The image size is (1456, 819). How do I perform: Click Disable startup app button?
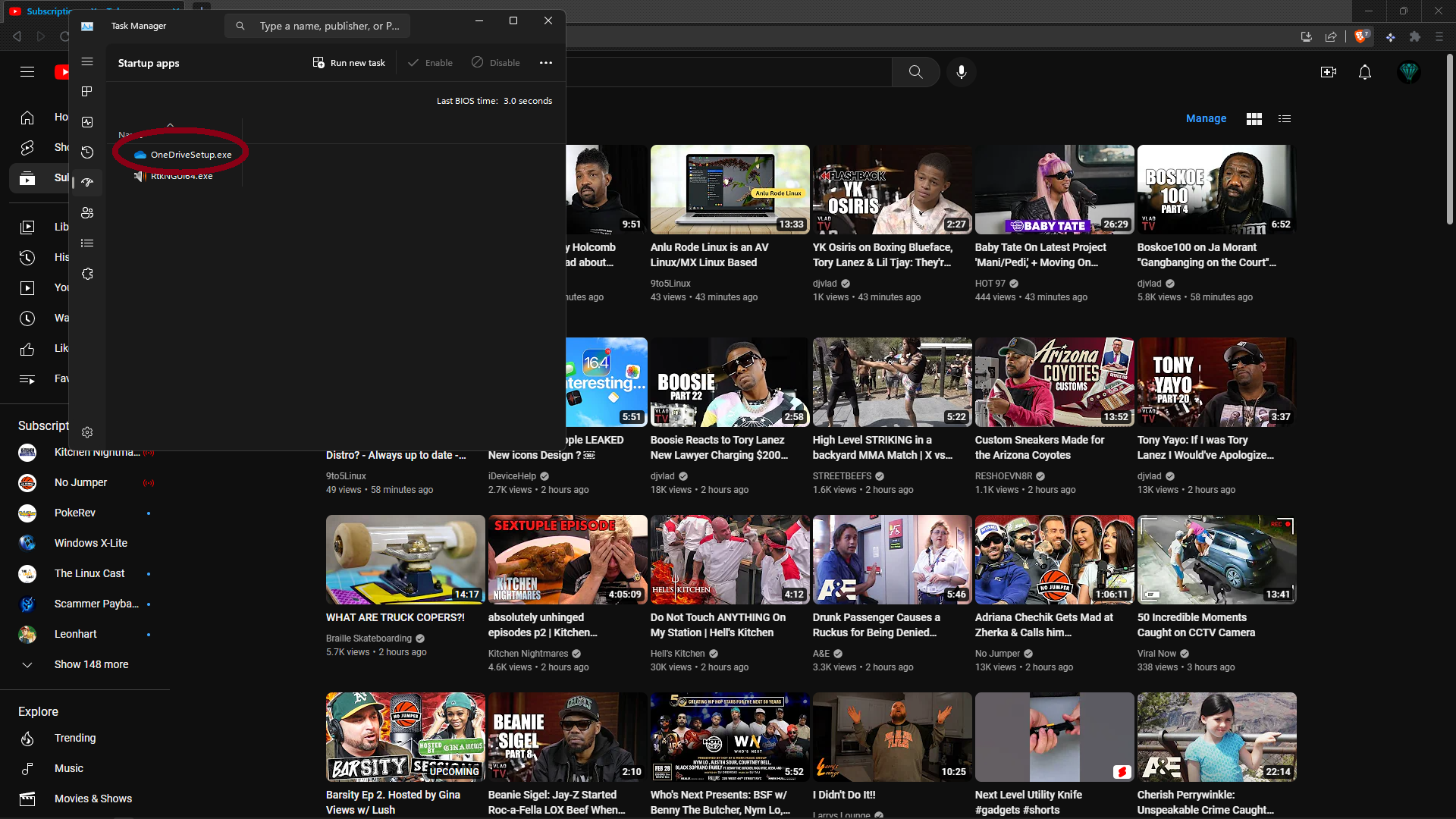(495, 63)
